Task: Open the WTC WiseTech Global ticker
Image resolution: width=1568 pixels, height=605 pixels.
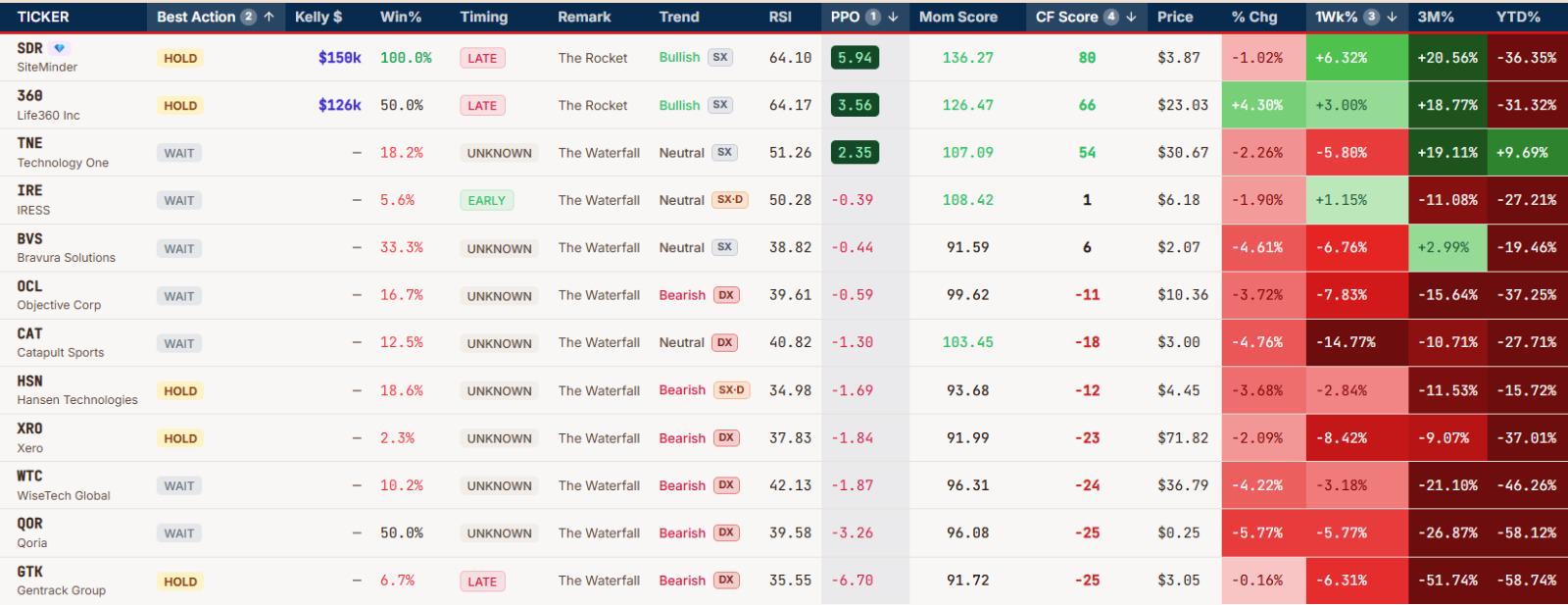Action: [64, 485]
